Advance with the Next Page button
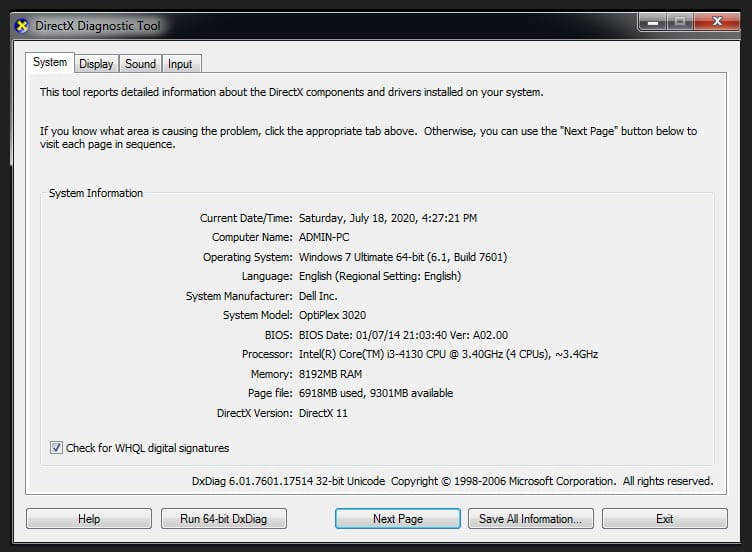Viewport: 752px width, 552px height. [398, 518]
